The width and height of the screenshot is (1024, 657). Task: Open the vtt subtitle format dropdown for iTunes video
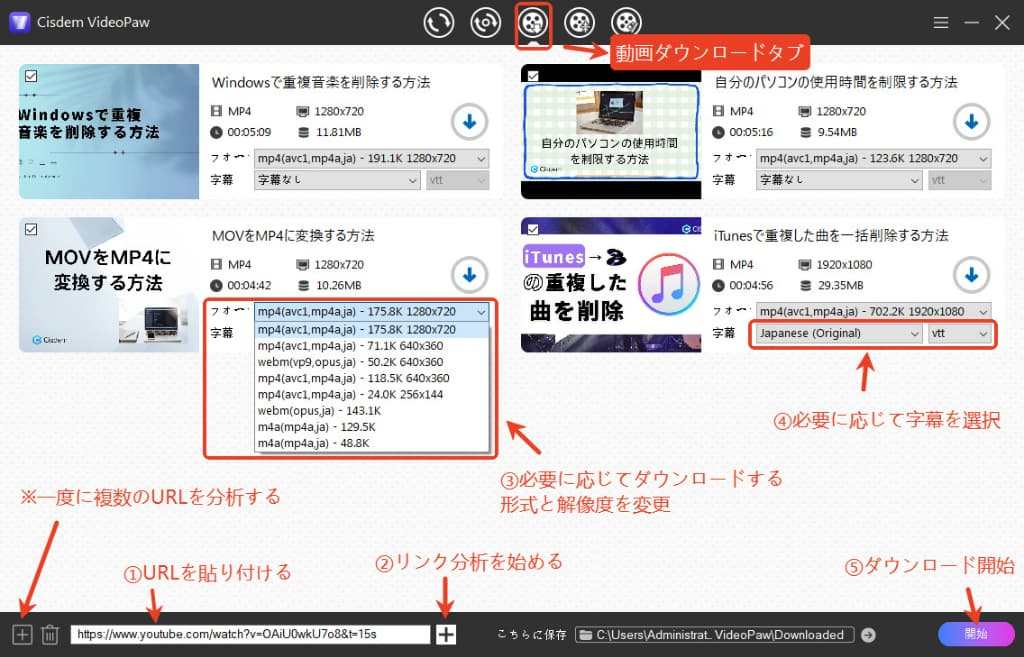958,333
